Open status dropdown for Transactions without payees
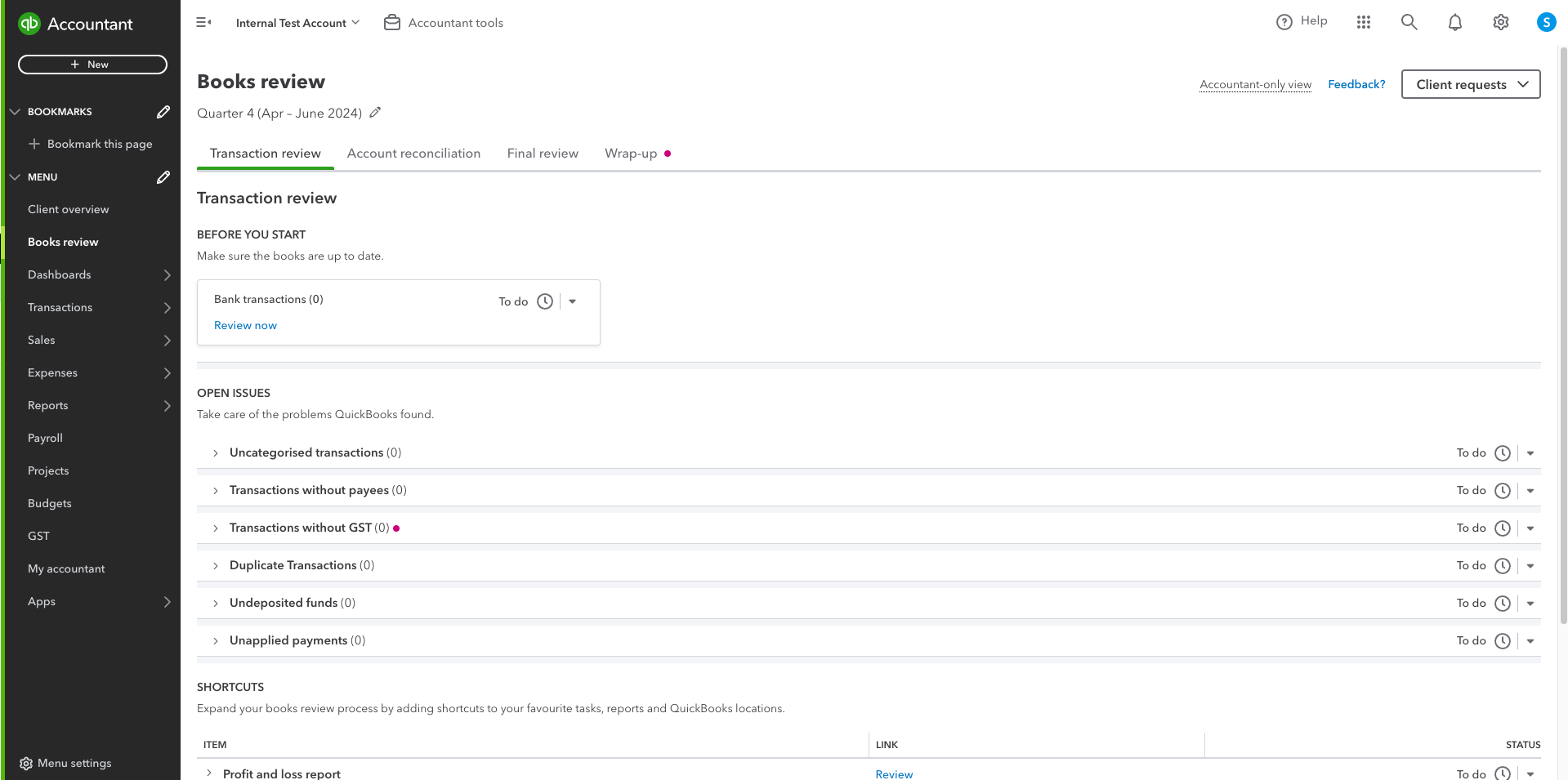Viewport: 1568px width, 780px height. (x=1530, y=491)
